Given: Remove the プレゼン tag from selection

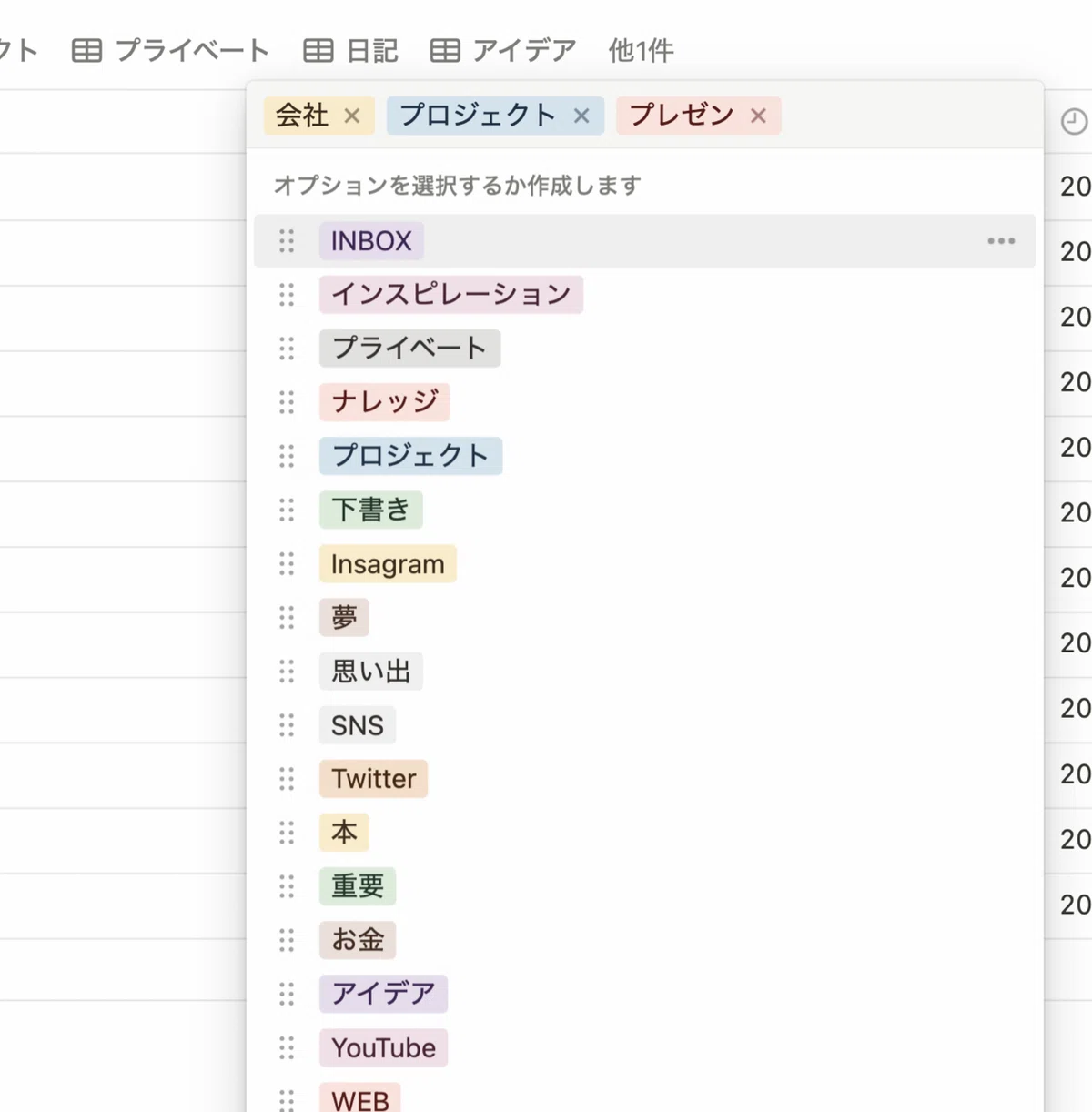Looking at the screenshot, I should tap(758, 116).
